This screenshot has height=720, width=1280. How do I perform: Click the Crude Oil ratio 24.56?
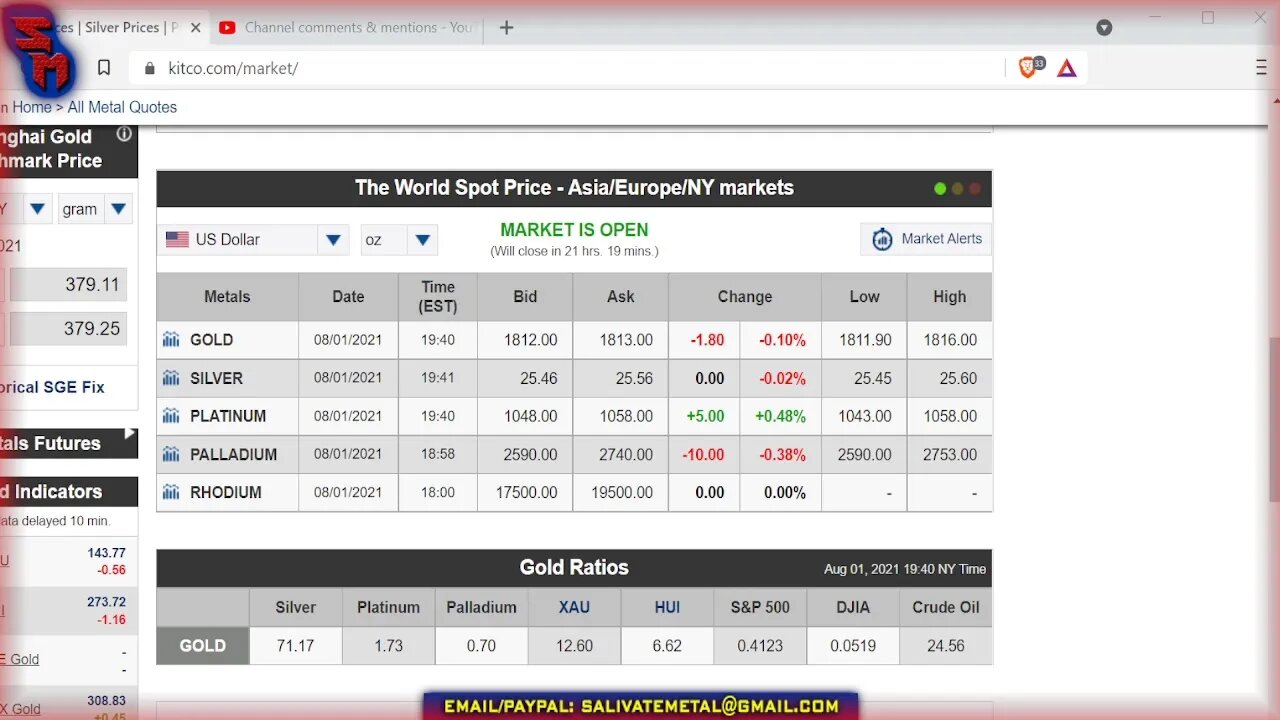(946, 646)
